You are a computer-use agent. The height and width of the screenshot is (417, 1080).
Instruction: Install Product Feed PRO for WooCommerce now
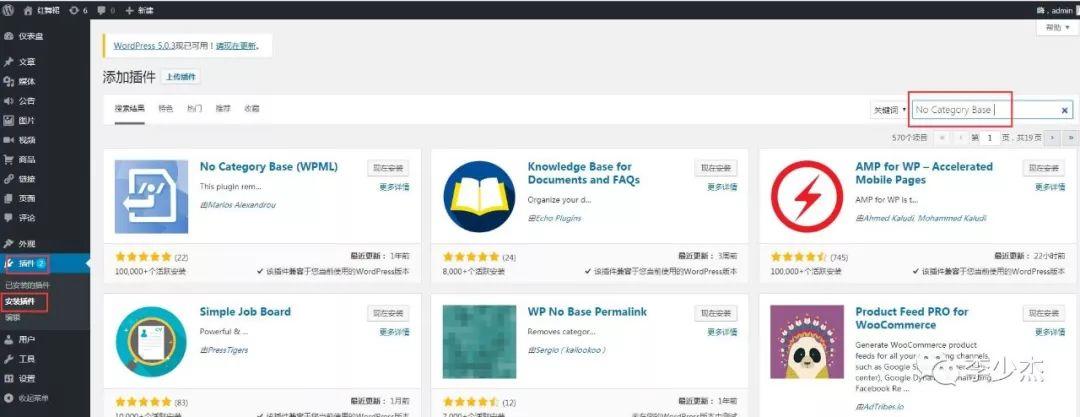(1043, 314)
